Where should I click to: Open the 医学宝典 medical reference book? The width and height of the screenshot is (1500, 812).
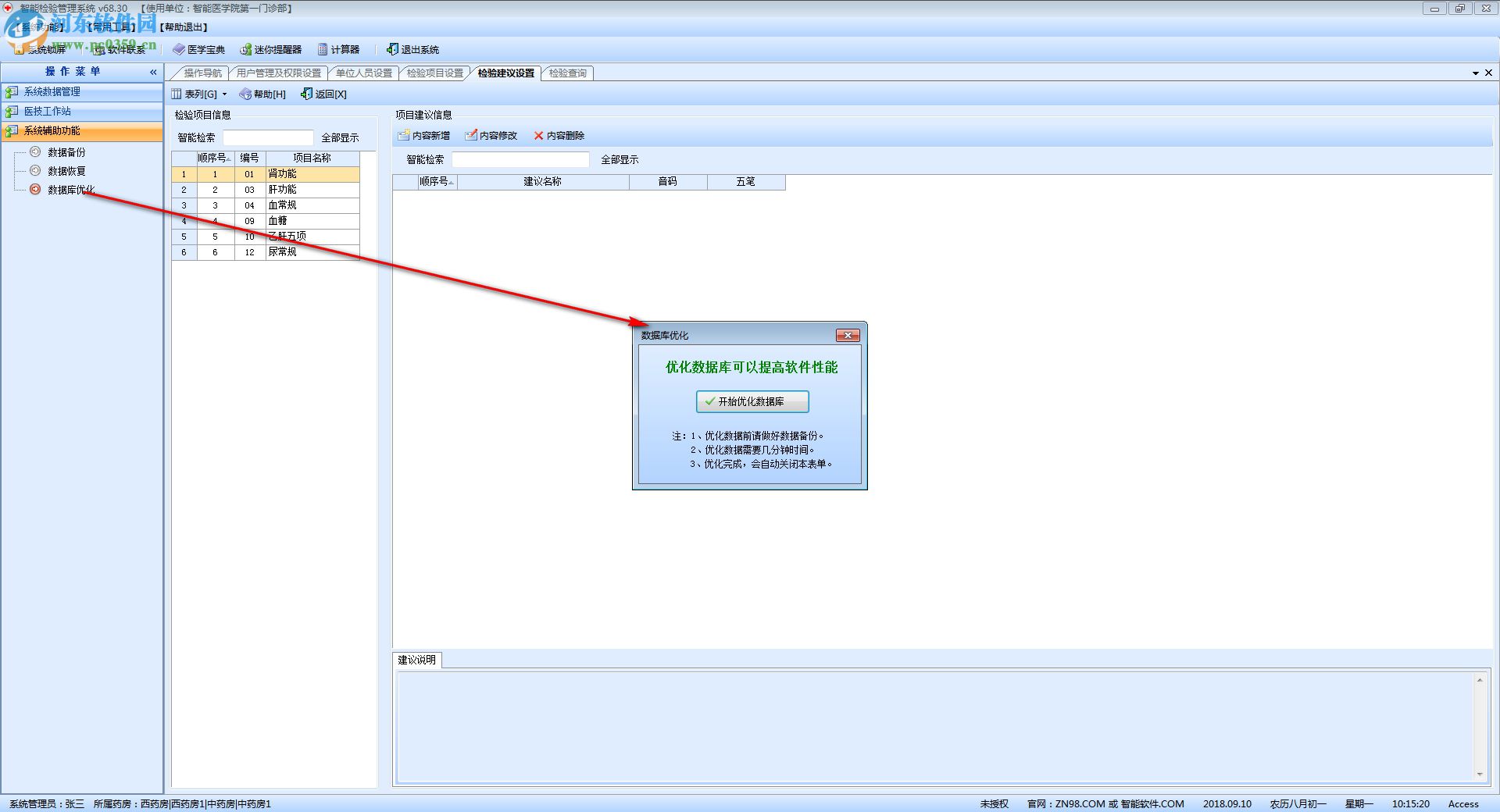coord(198,50)
